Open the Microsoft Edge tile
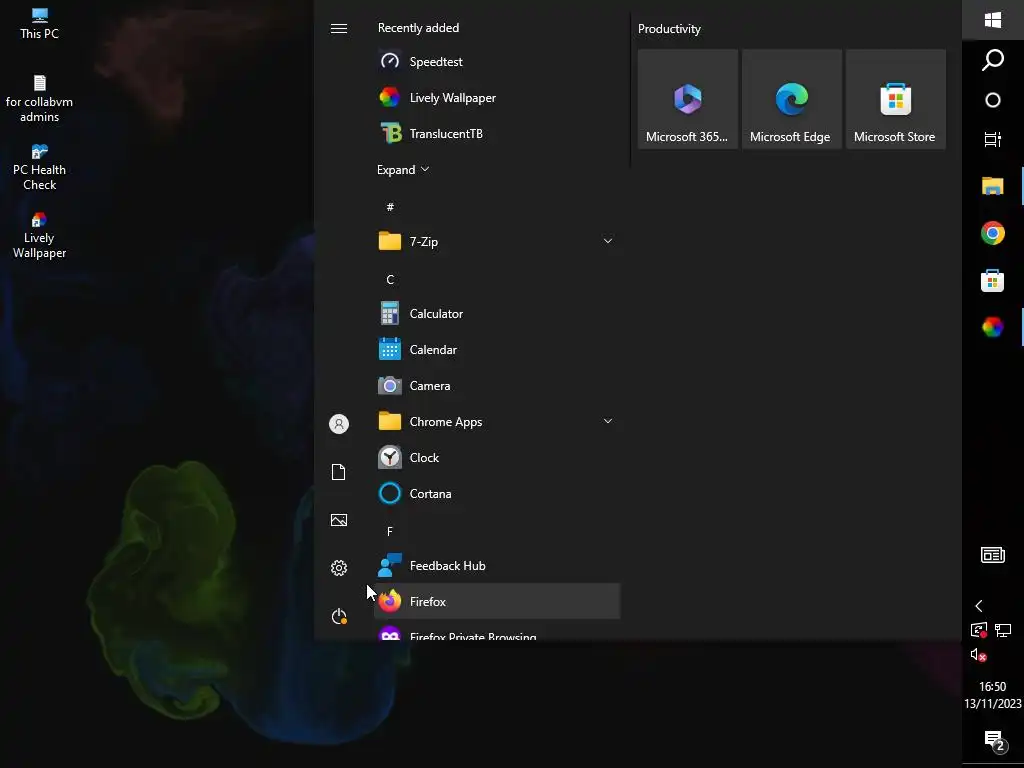Image resolution: width=1024 pixels, height=768 pixels. point(792,99)
